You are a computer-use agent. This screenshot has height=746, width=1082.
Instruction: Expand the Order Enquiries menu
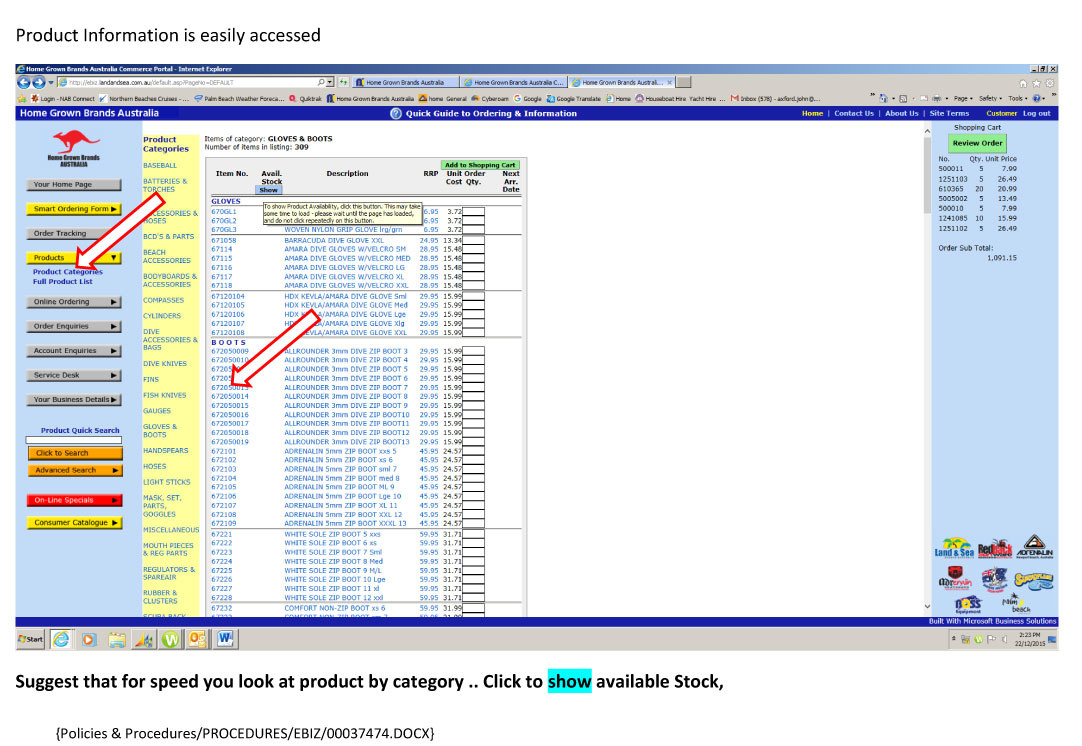73,326
